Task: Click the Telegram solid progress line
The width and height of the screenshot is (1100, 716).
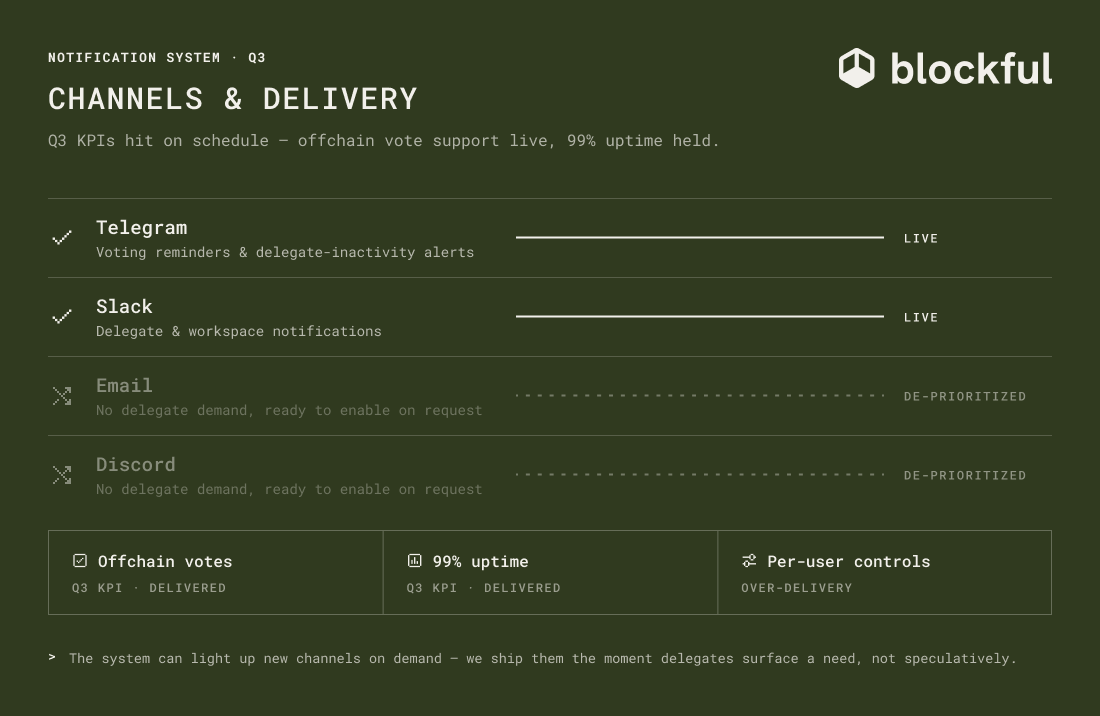Action: tap(699, 238)
